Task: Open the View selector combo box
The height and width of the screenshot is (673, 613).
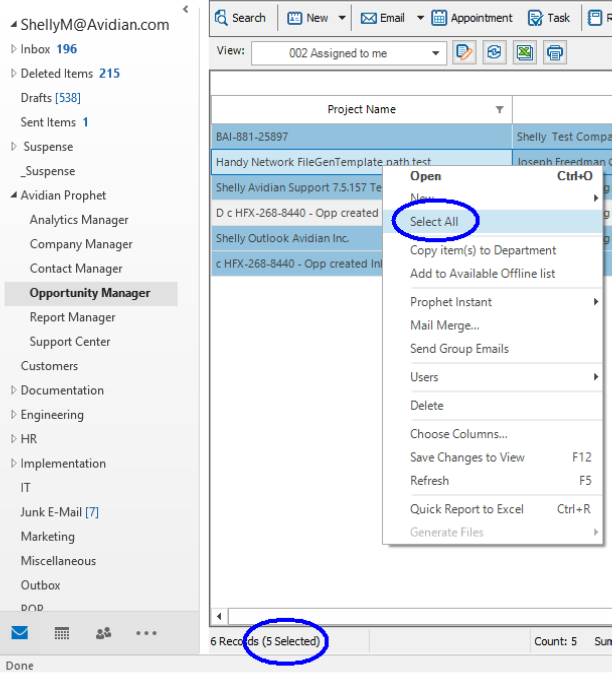Action: 349,53
